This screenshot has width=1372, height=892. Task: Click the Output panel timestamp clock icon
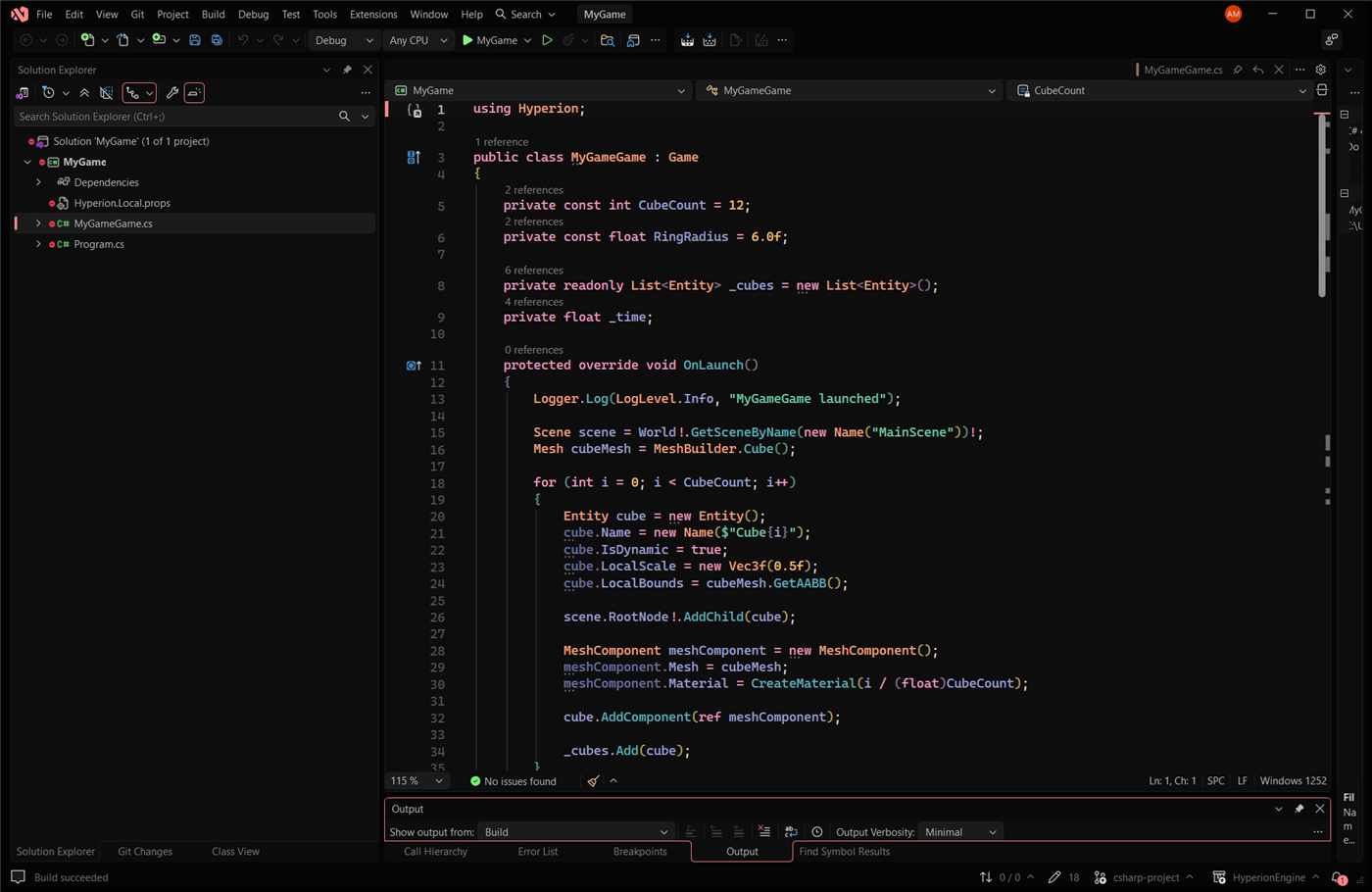[x=816, y=831]
